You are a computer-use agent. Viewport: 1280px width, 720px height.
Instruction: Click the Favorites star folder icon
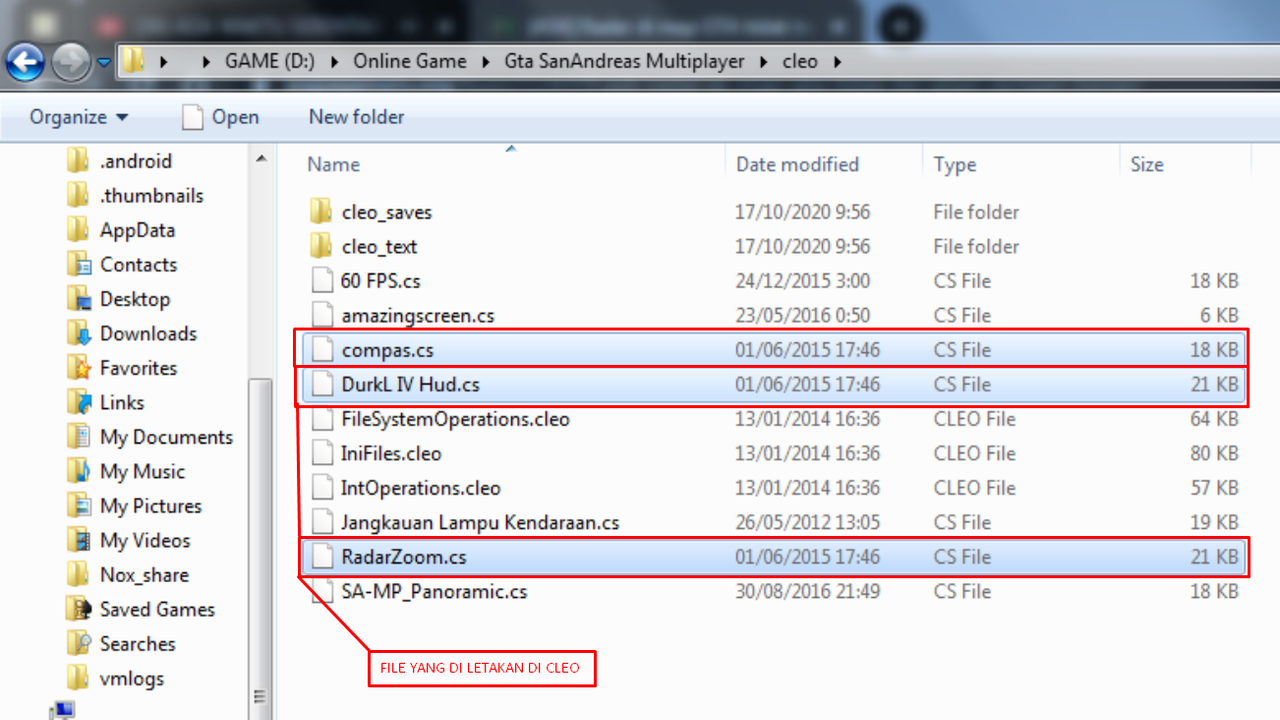click(79, 368)
